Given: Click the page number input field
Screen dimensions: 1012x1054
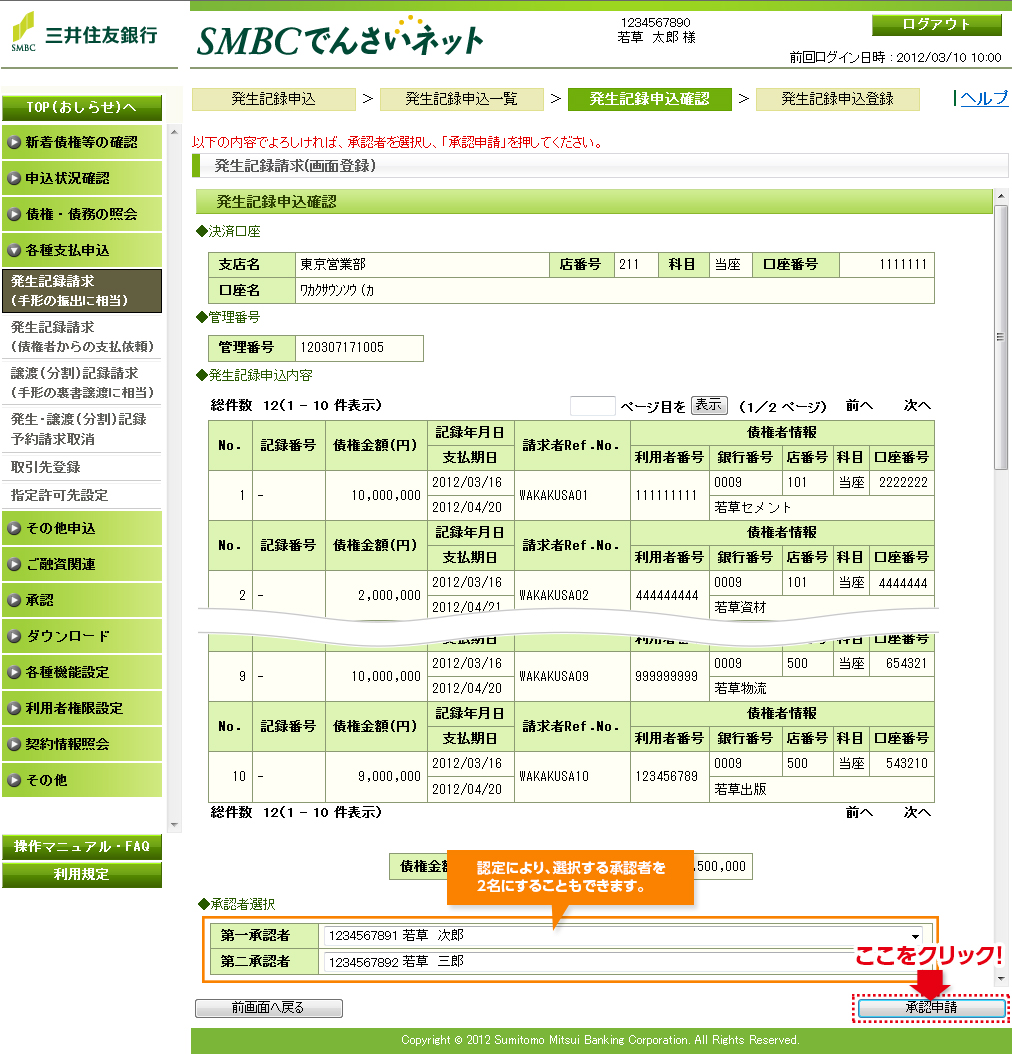Looking at the screenshot, I should [x=593, y=406].
